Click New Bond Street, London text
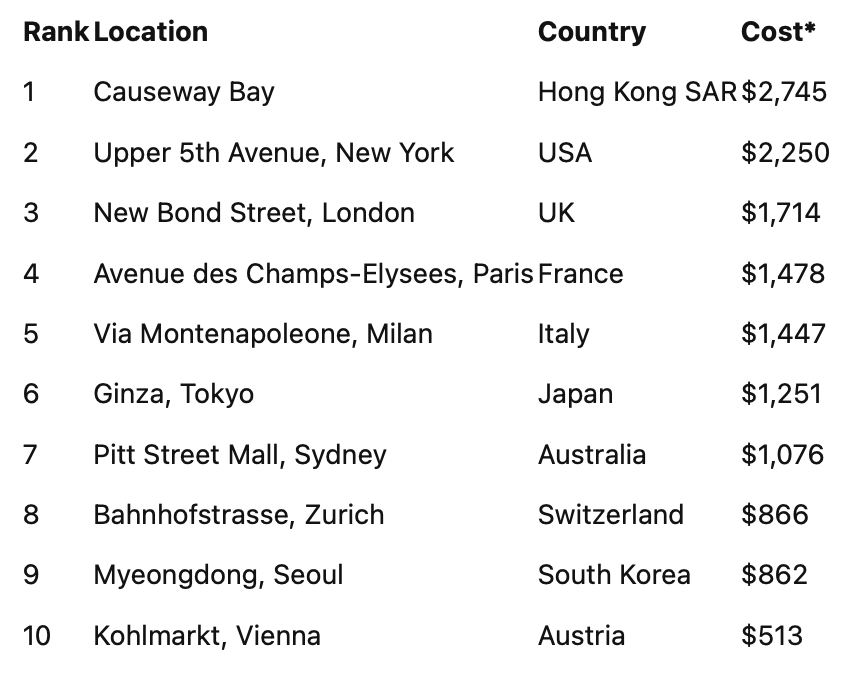This screenshot has width=850, height=676. [x=254, y=213]
